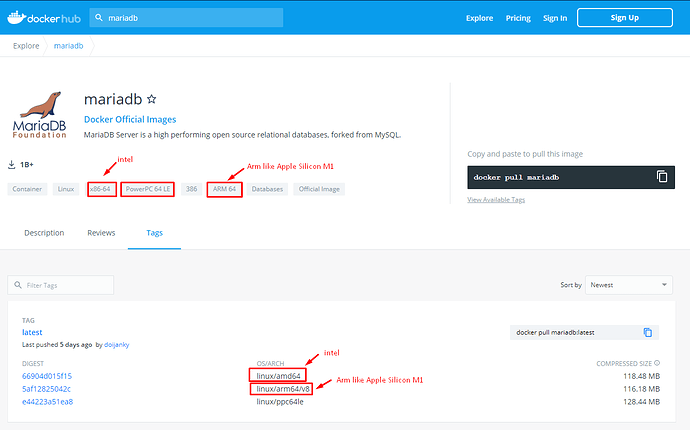
Task: Click the Official Image tag chip
Action: point(319,189)
